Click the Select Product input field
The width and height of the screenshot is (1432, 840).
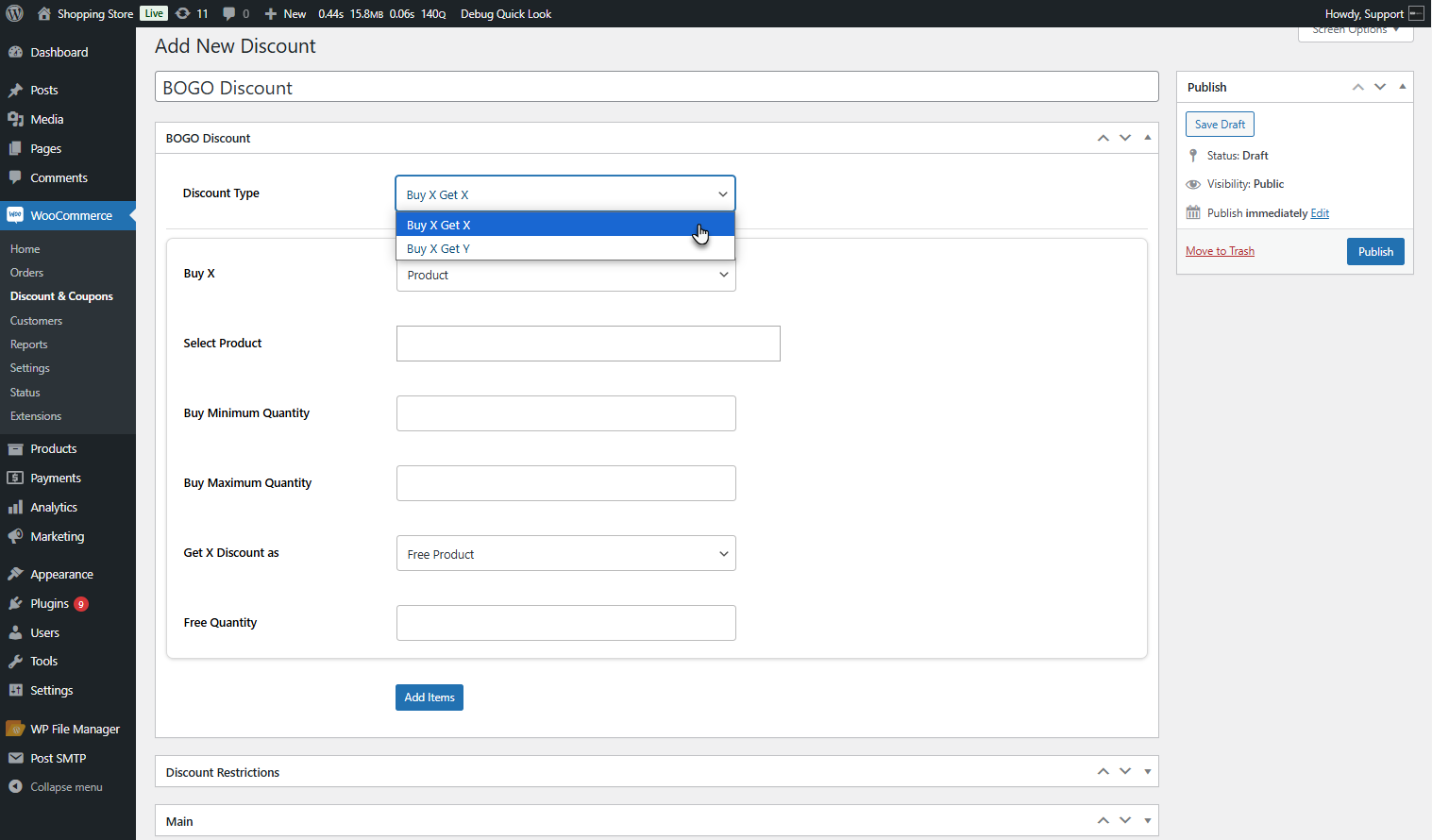coord(588,344)
